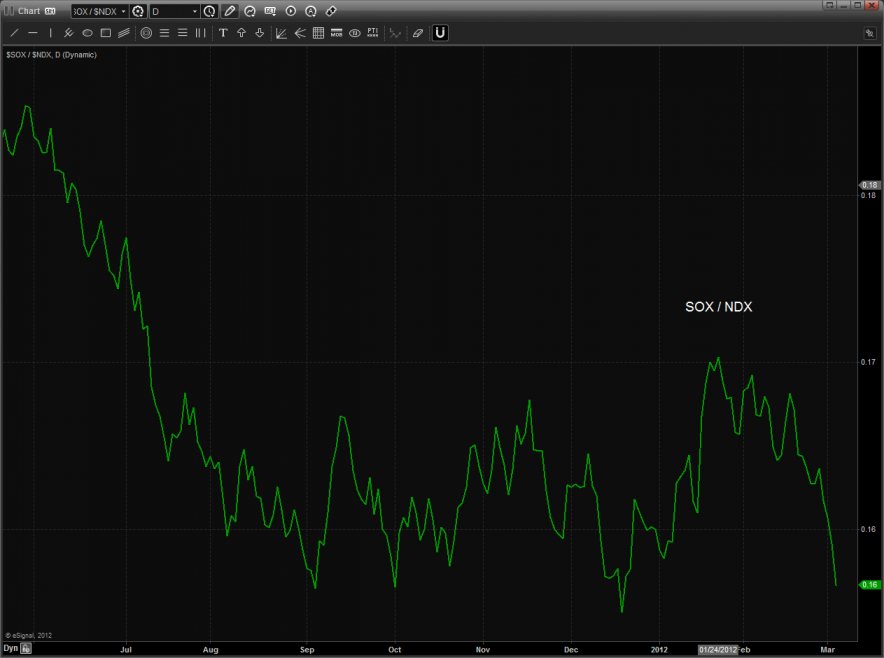Open the Chart window menu
The width and height of the screenshot is (884, 658).
pos(29,11)
